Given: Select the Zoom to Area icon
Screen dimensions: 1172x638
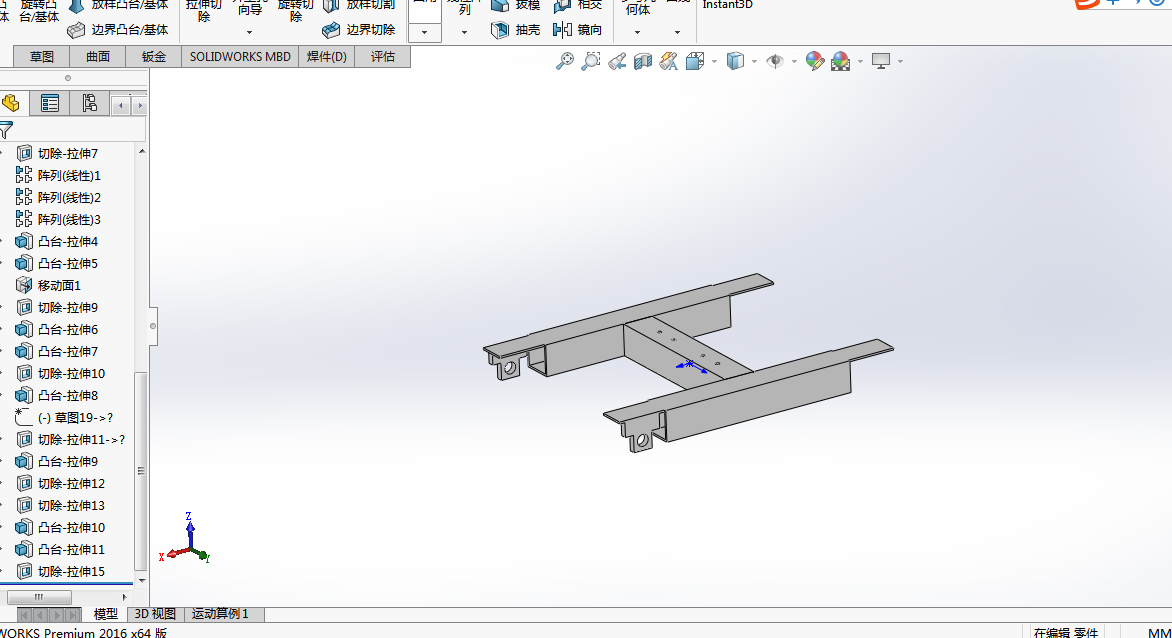Looking at the screenshot, I should 590,61.
